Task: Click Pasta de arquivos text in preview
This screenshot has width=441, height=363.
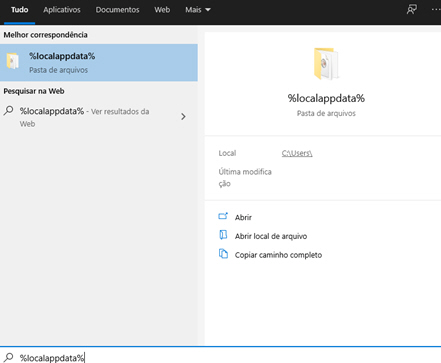Action: pyautogui.click(x=326, y=113)
